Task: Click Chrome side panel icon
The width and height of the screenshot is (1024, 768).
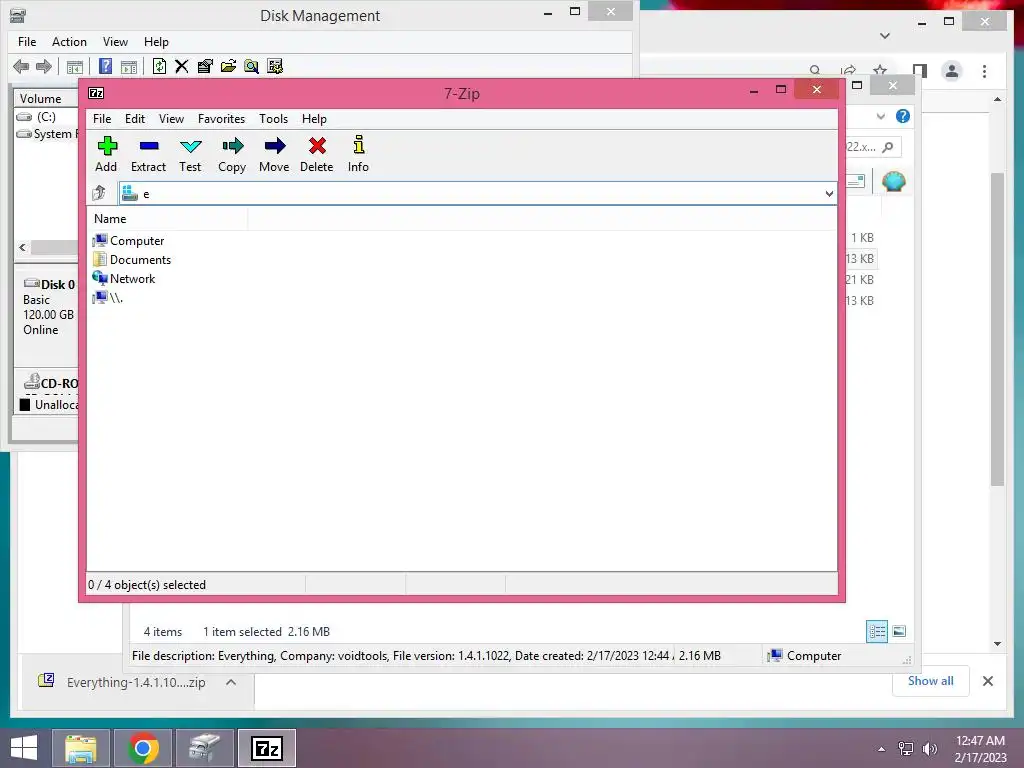Action: (920, 71)
